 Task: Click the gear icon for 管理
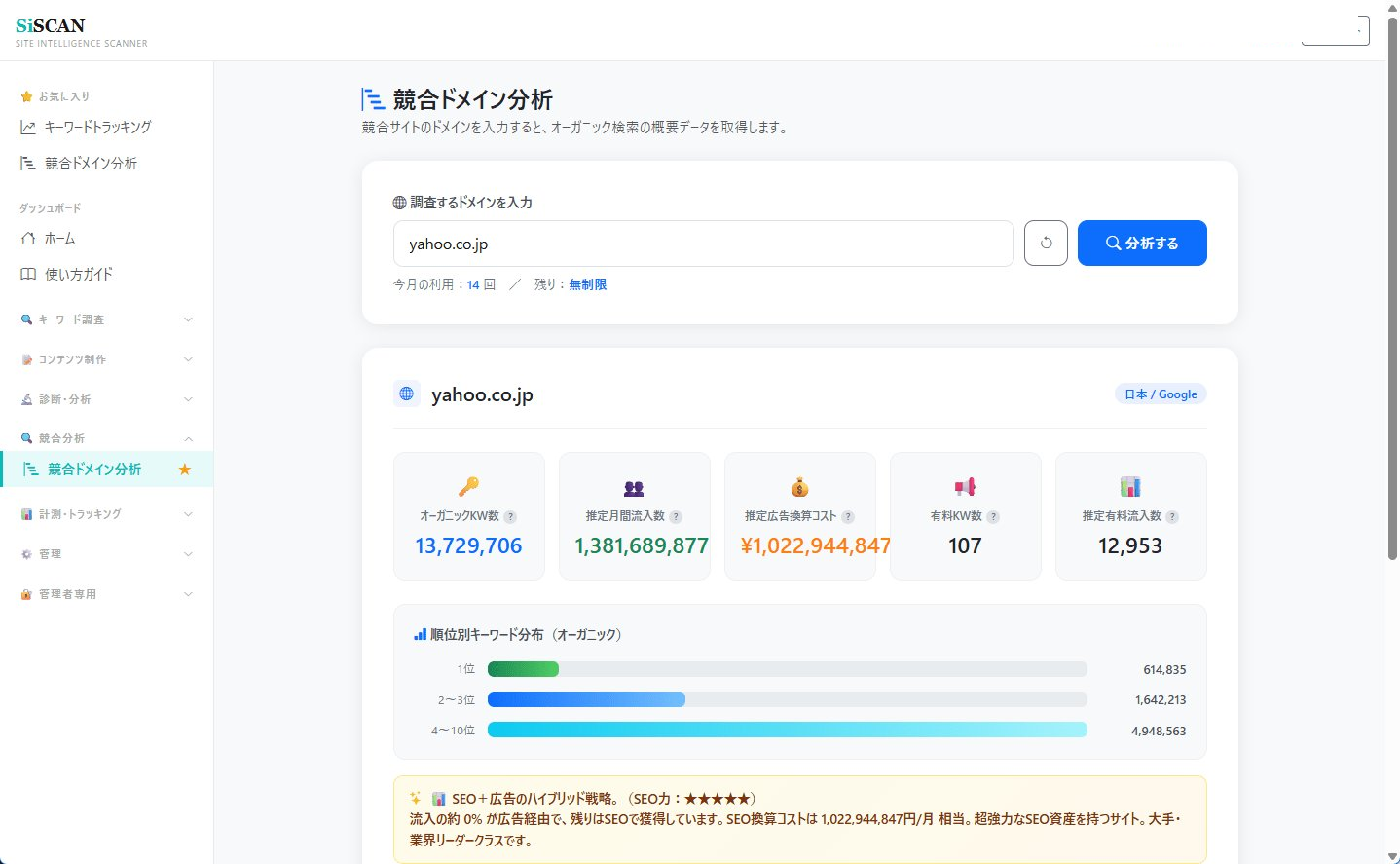[x=27, y=554]
